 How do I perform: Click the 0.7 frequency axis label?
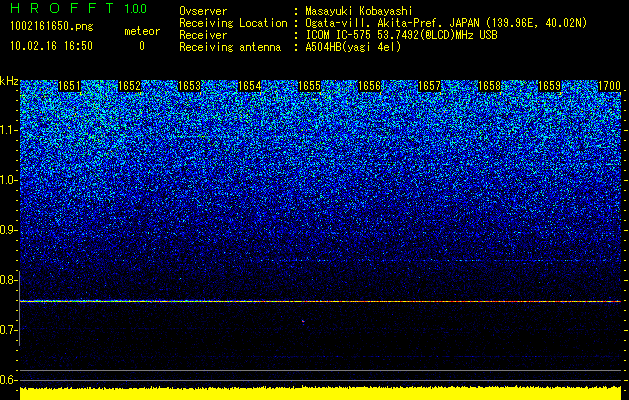(9, 330)
